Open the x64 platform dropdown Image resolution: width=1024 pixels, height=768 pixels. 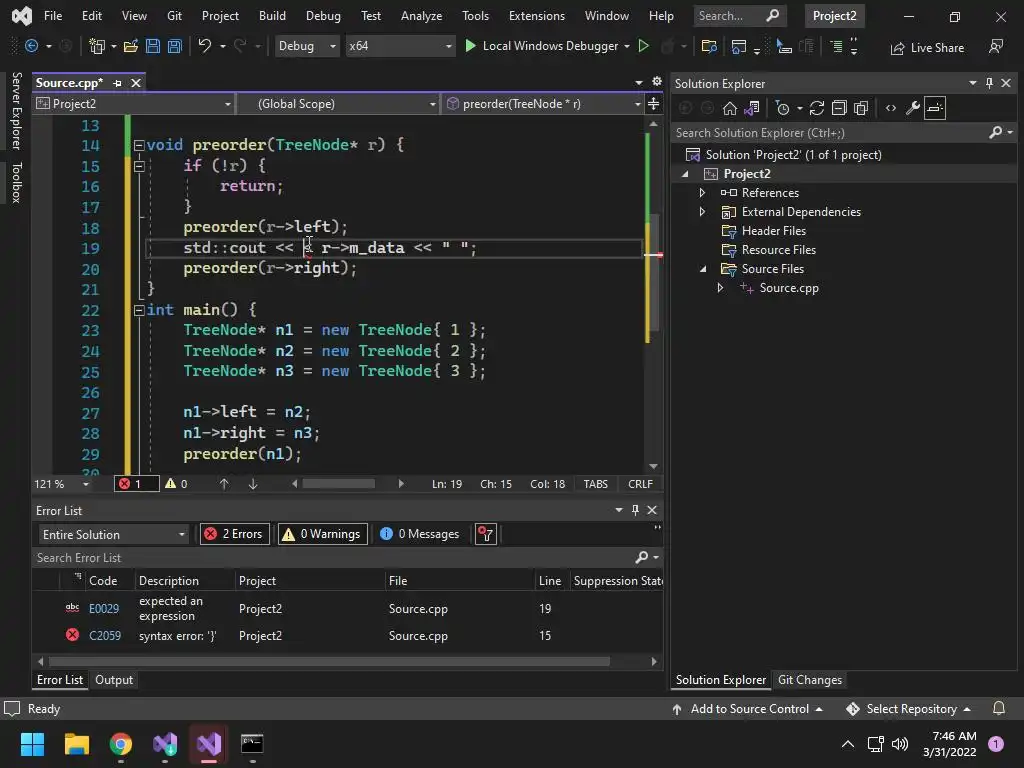[x=400, y=46]
